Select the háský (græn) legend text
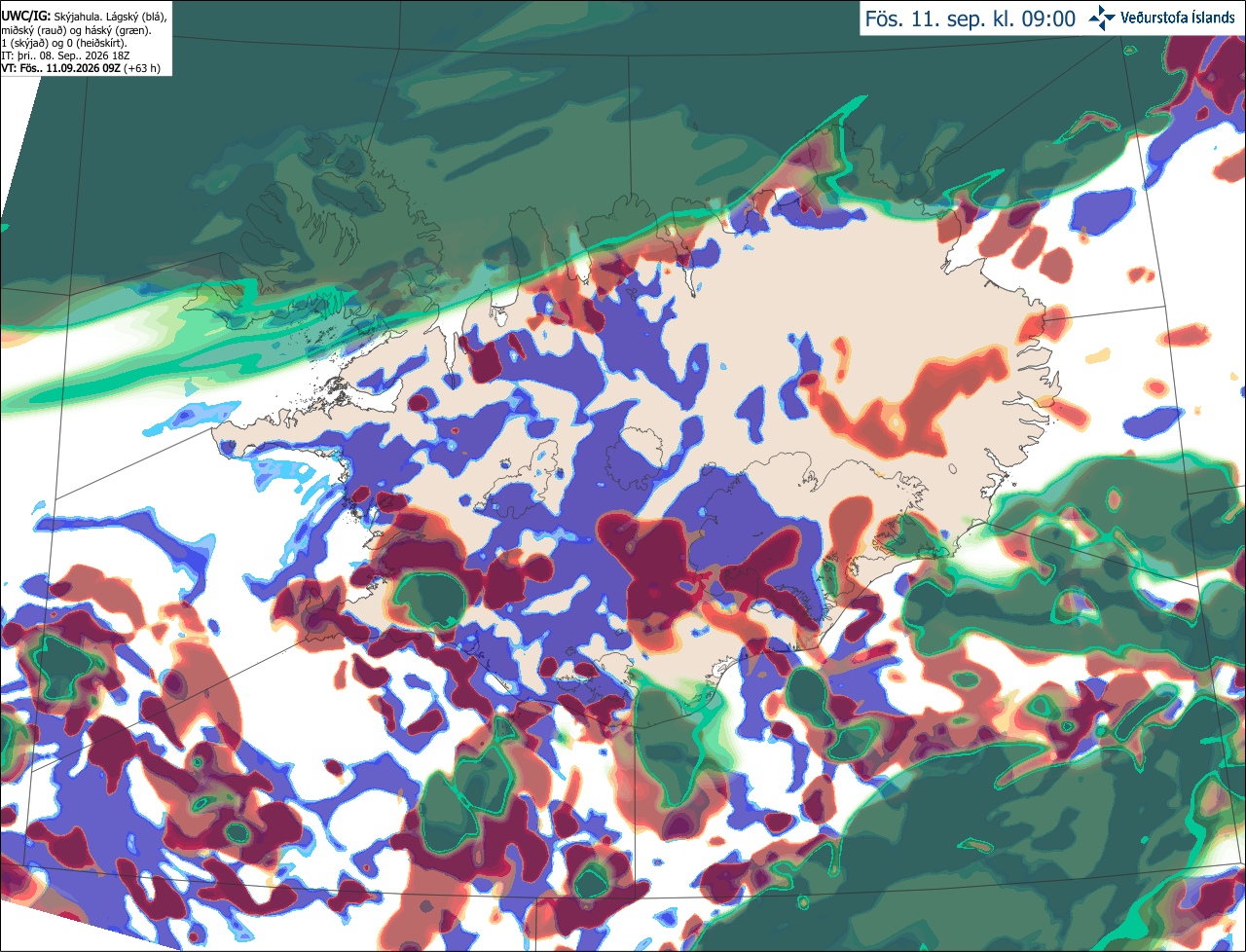 pos(118,29)
